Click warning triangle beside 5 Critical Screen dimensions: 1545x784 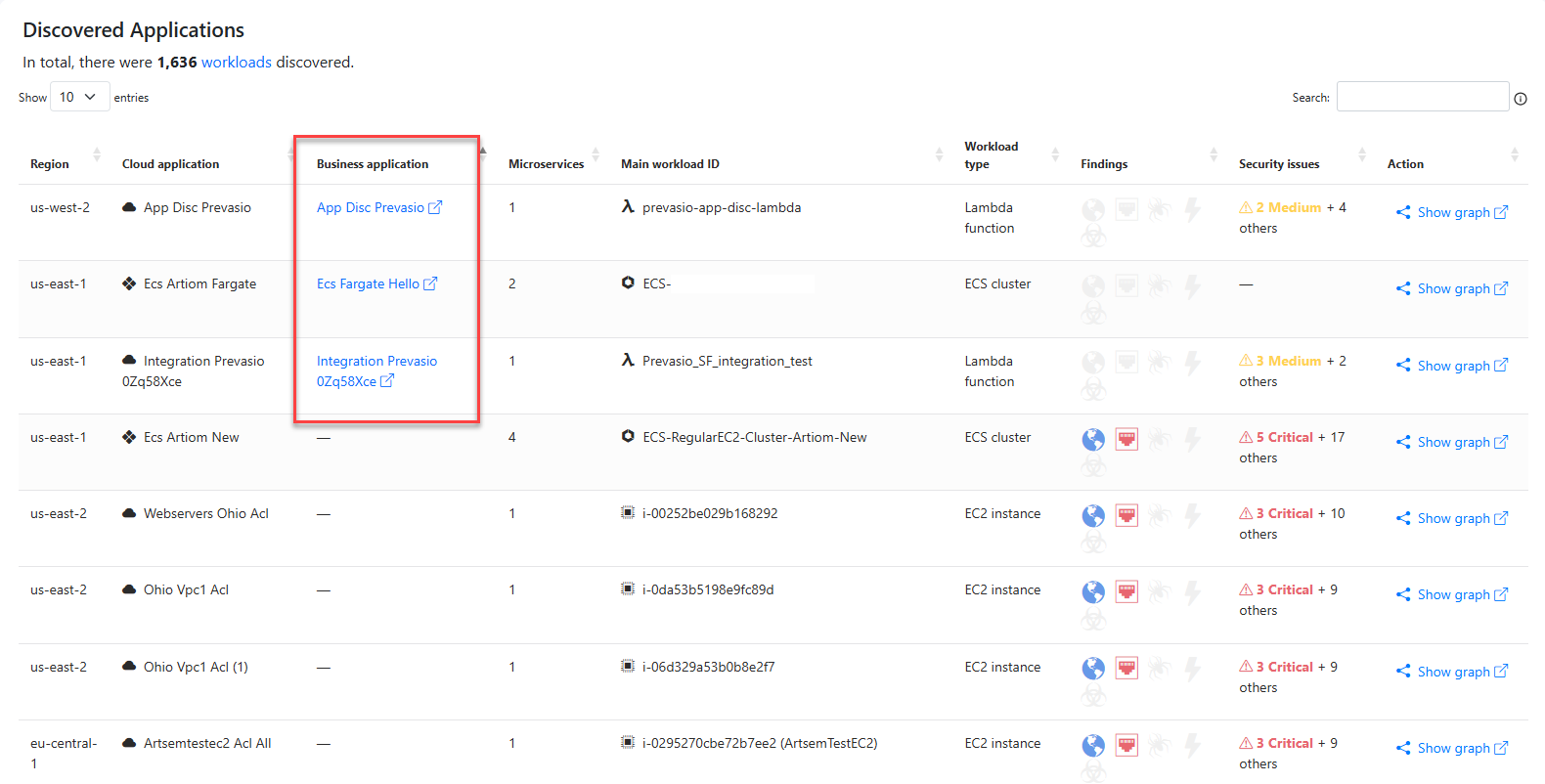tap(1246, 438)
